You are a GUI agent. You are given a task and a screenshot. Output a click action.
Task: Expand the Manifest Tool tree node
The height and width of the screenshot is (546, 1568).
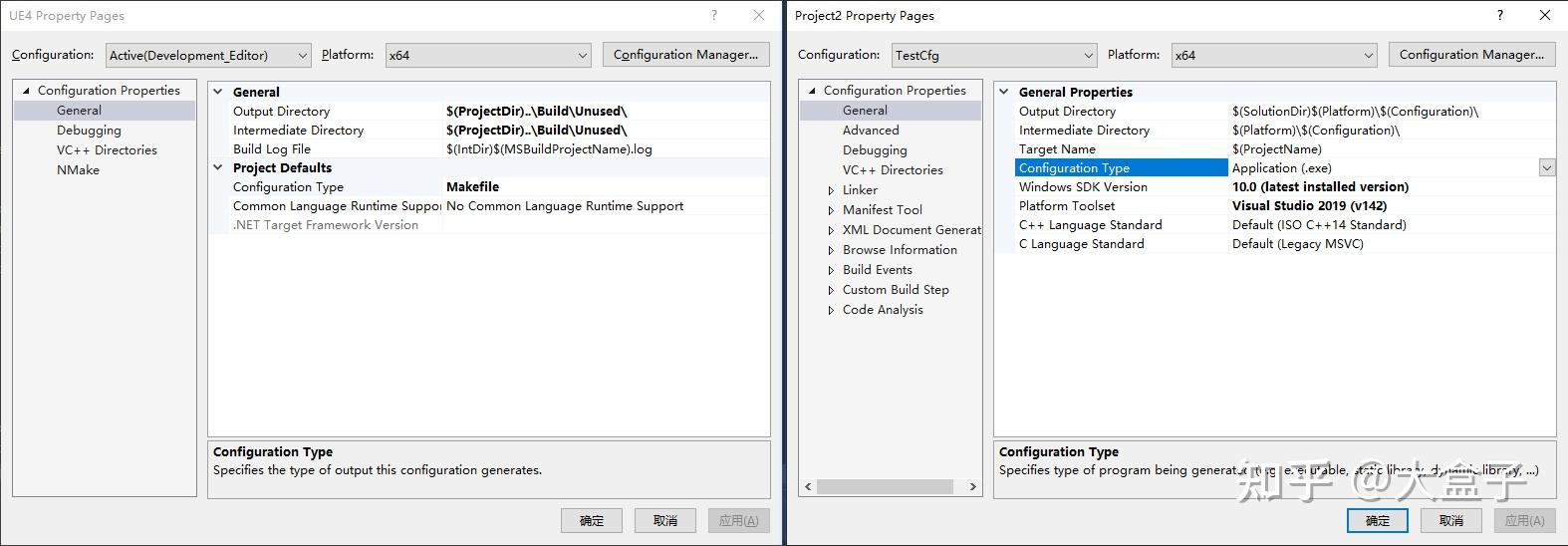coord(831,210)
